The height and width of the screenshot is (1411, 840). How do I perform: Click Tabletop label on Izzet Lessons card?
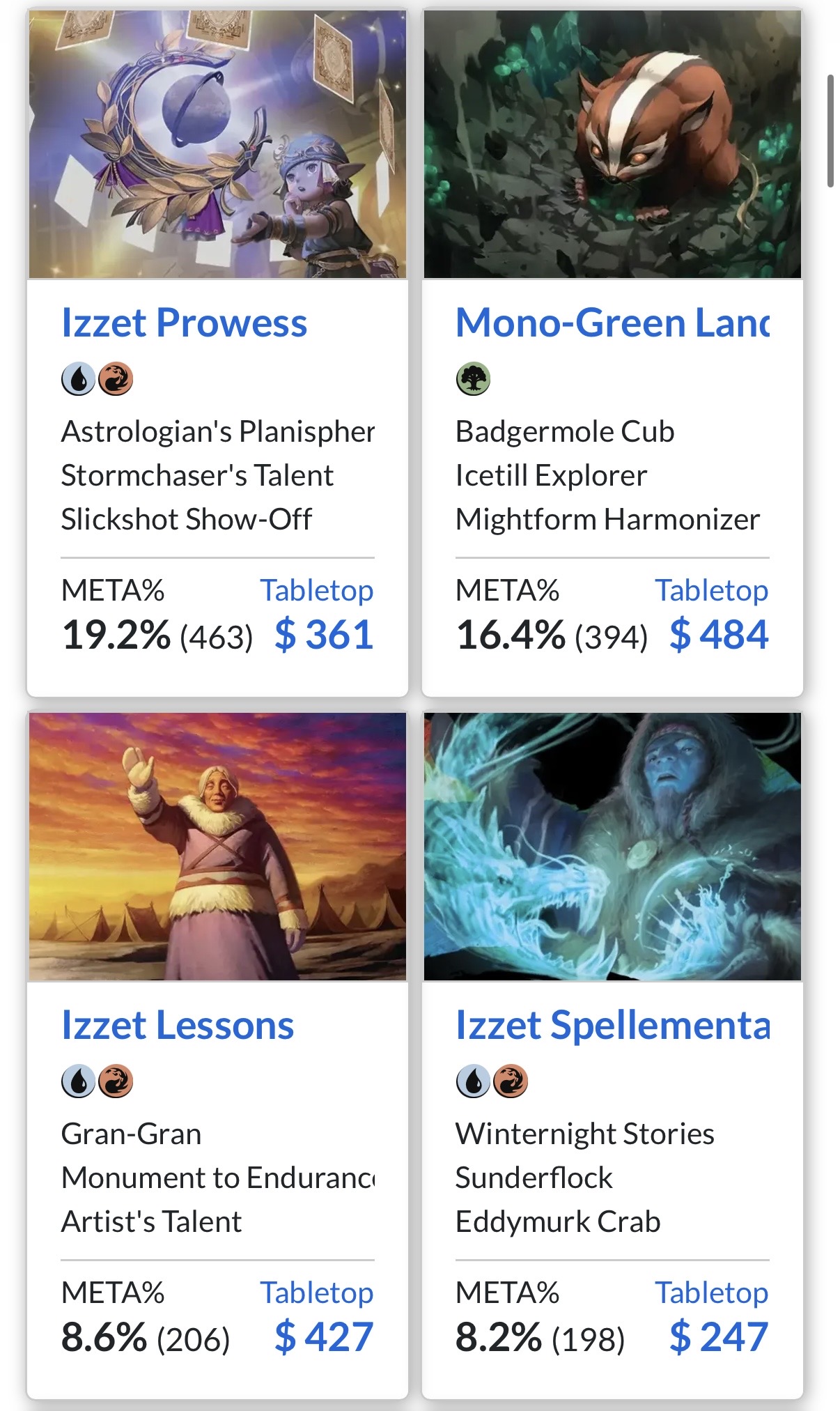click(317, 1293)
